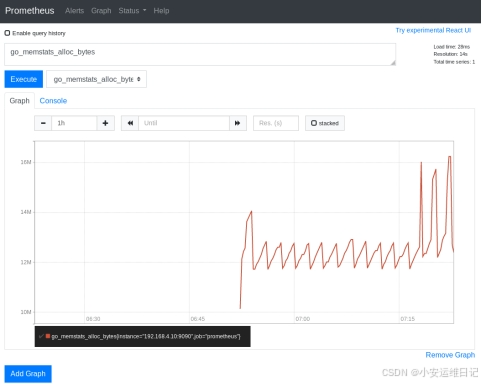Screen dimensions: 482x384
Task: Click the Load time statistic text
Action: point(452,47)
